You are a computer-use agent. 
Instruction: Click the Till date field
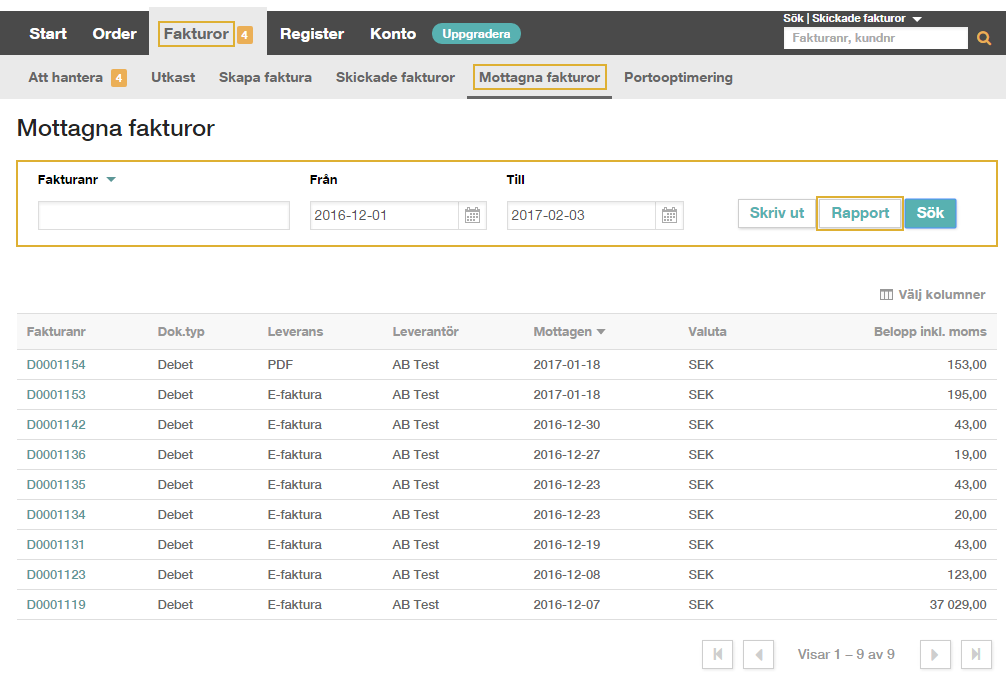coord(581,216)
